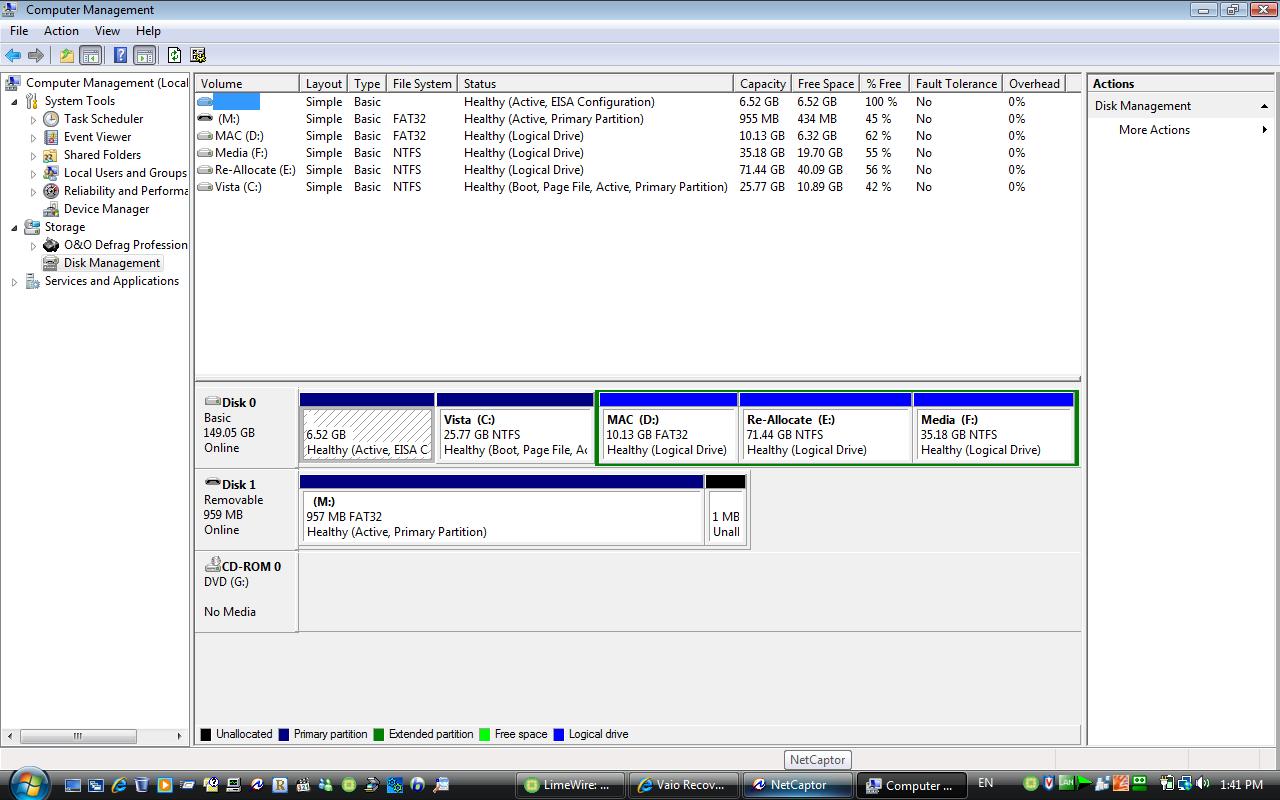
Task: Select Re-Allocate (E:) logical drive block
Action: [x=825, y=427]
